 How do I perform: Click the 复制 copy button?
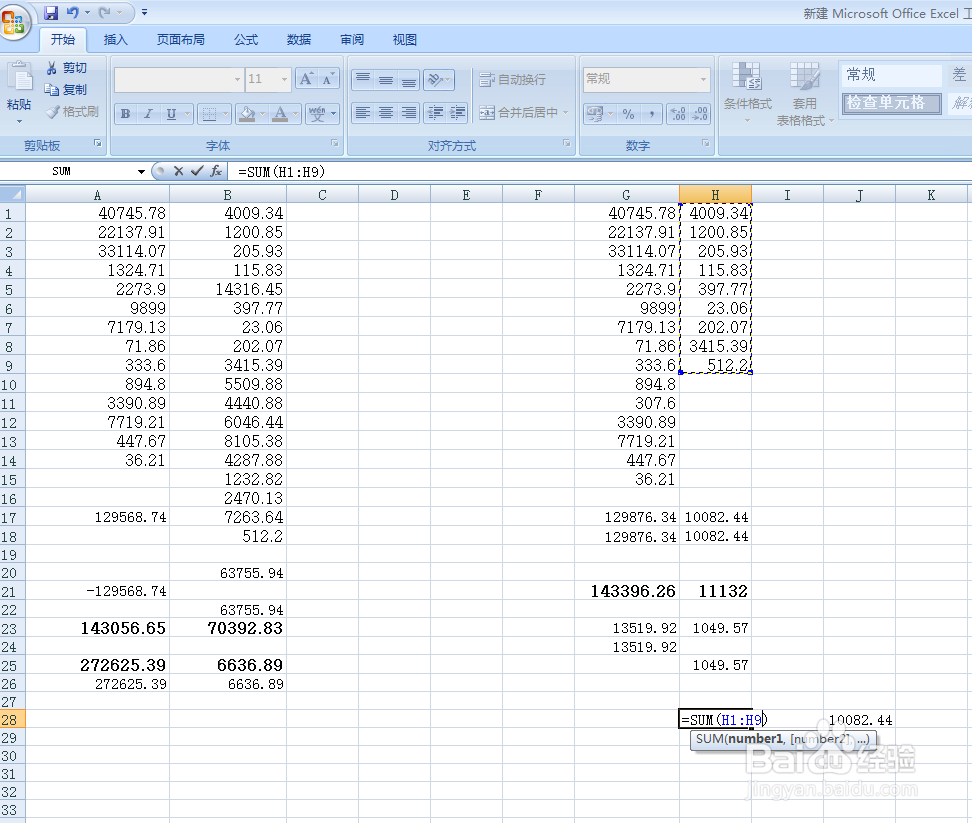(66, 90)
